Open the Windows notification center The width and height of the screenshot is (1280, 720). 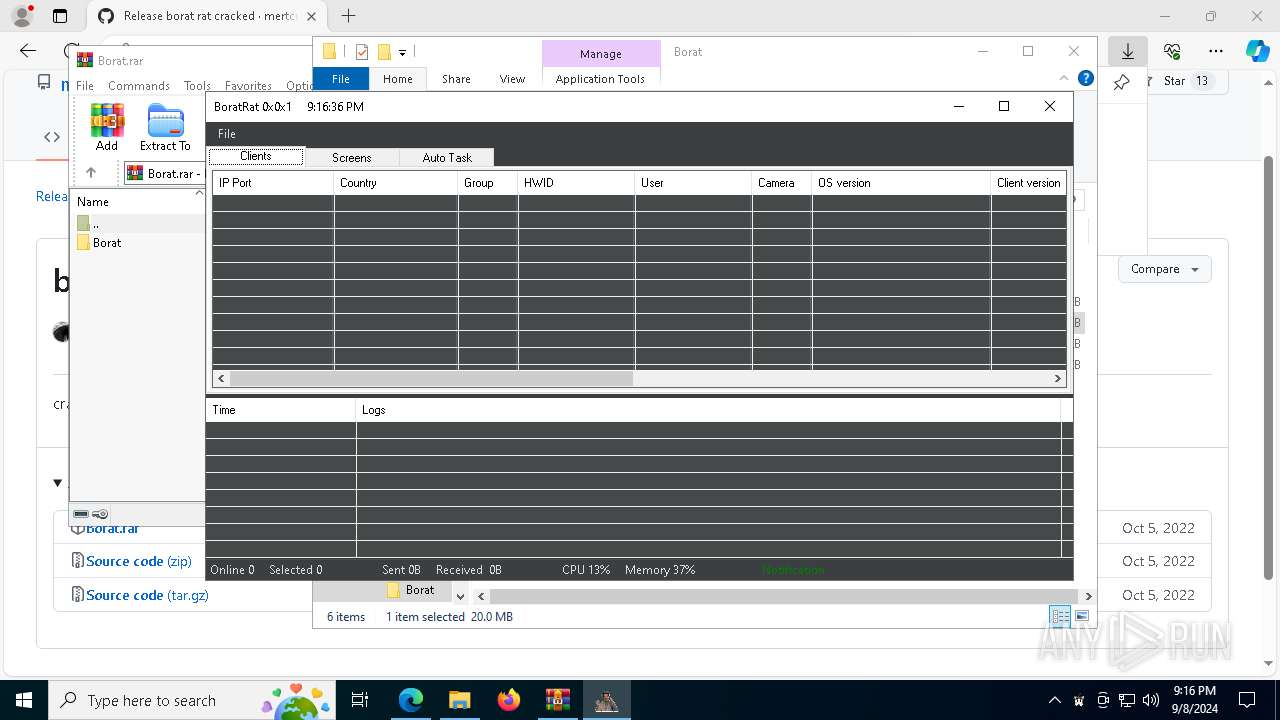[x=1247, y=700]
